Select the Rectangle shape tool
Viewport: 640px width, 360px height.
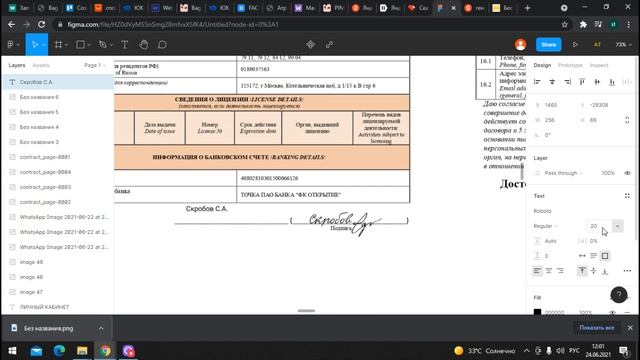tap(80, 44)
